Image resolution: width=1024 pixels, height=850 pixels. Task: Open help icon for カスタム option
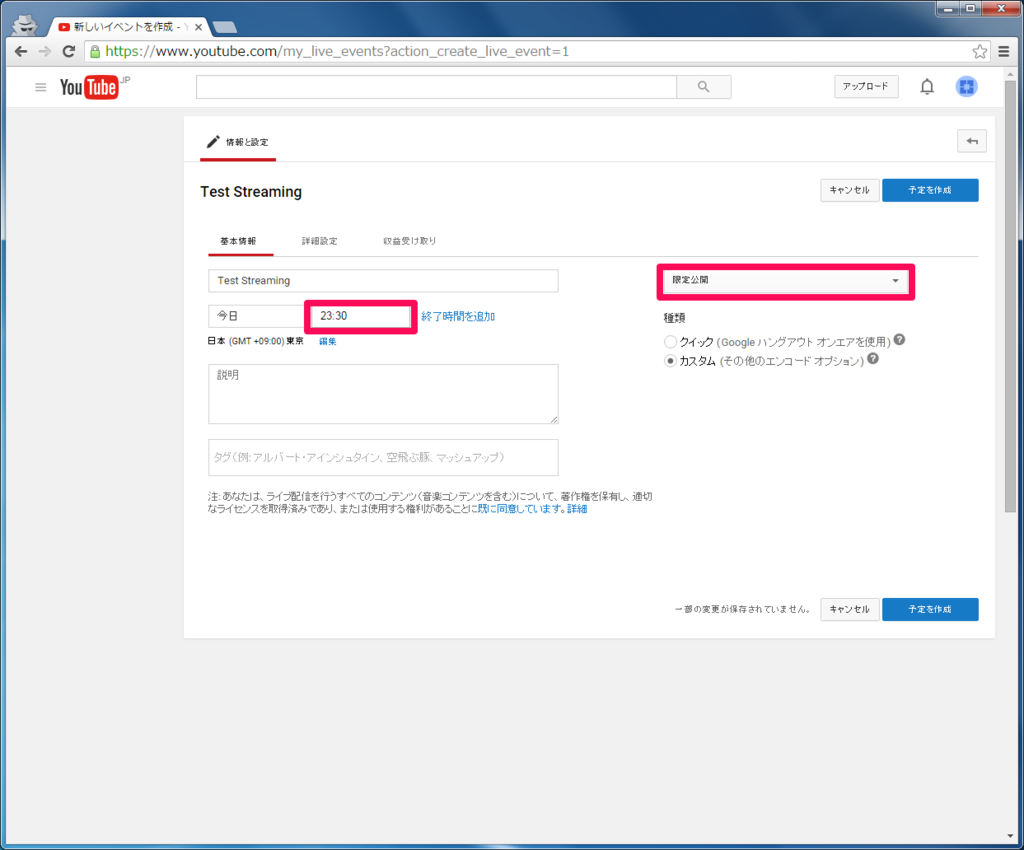[x=872, y=358]
